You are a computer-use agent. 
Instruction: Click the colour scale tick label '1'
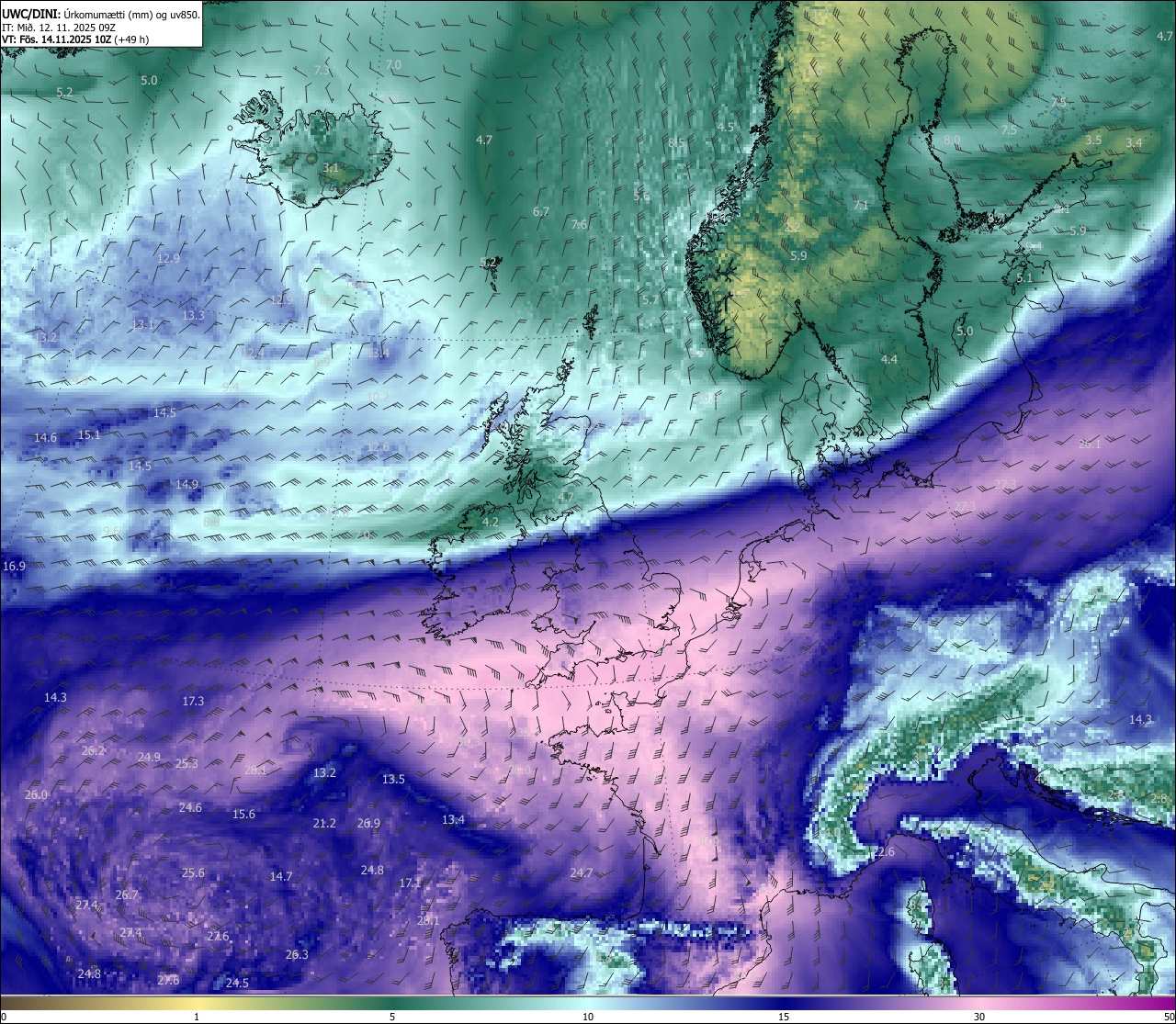click(197, 1017)
